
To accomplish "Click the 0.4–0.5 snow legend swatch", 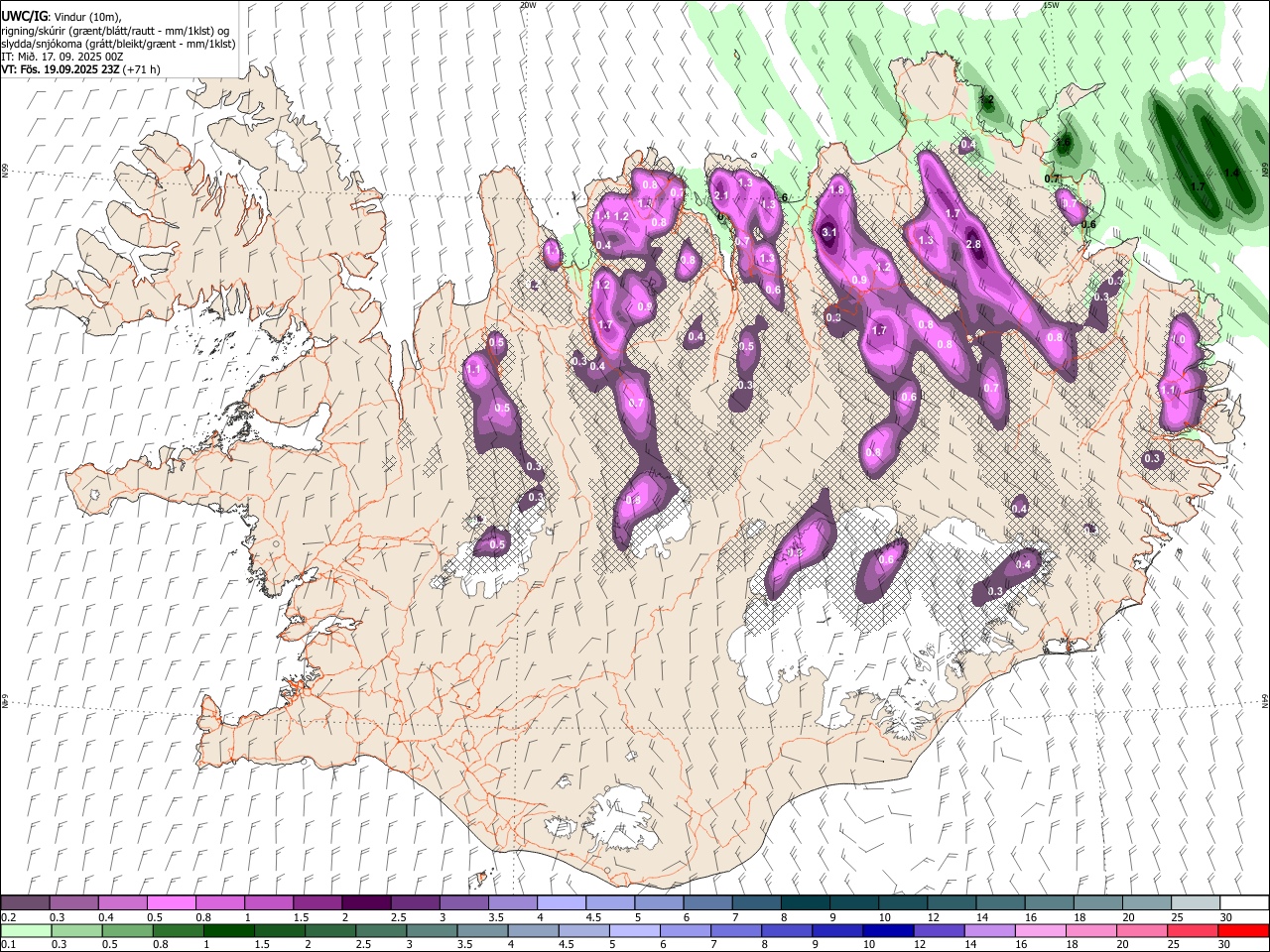I will coord(122,902).
